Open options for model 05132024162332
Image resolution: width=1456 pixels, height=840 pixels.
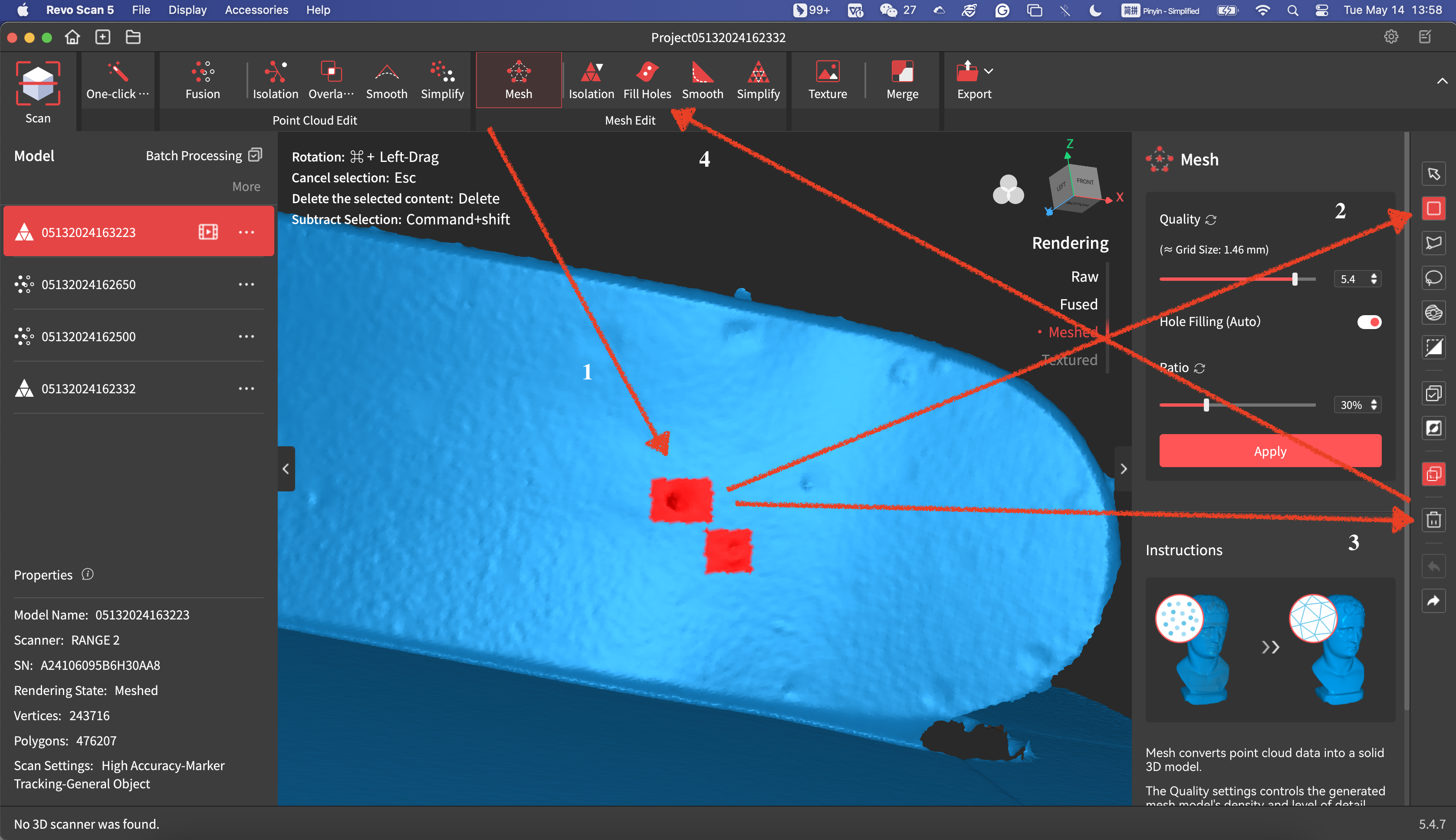tap(246, 388)
